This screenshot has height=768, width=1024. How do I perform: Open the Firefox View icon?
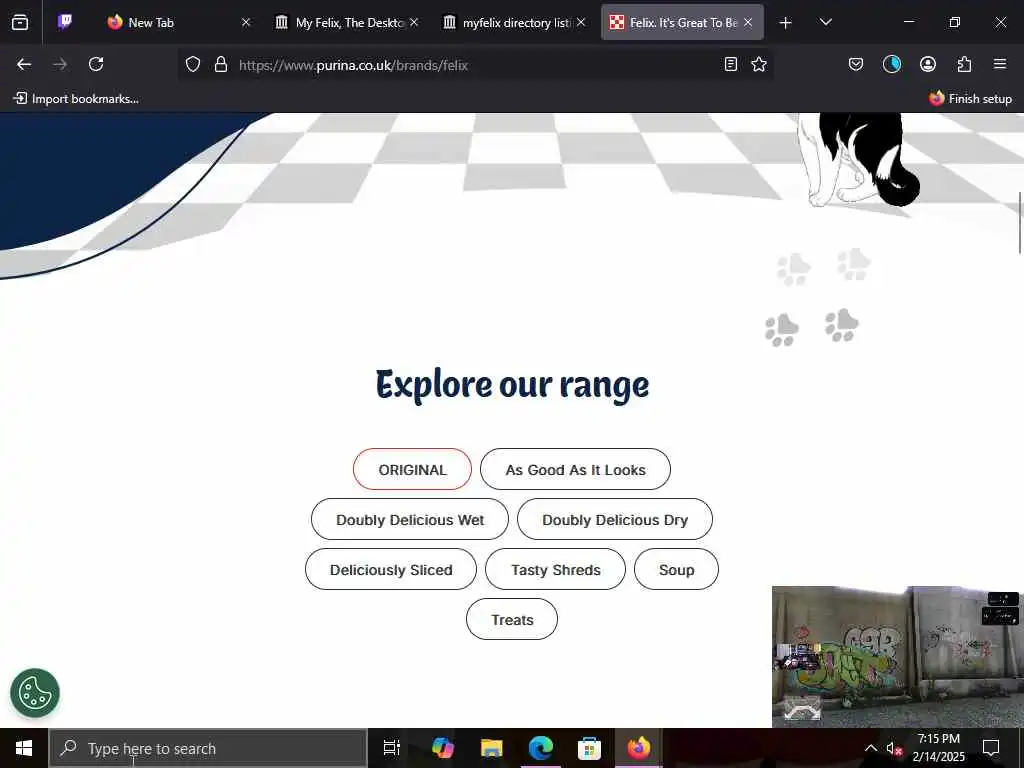pos(20,22)
